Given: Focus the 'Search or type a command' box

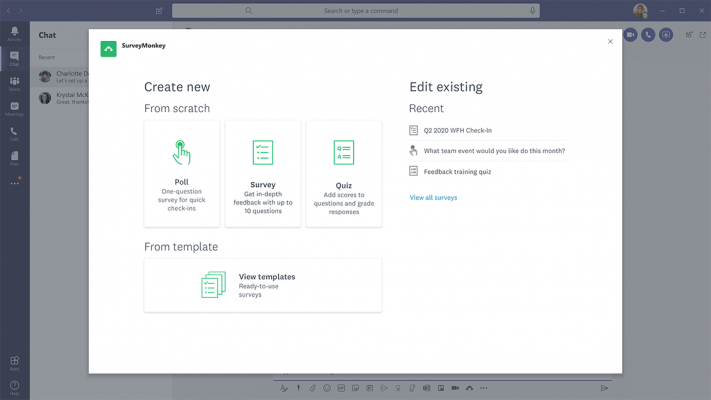Looking at the screenshot, I should pos(356,10).
